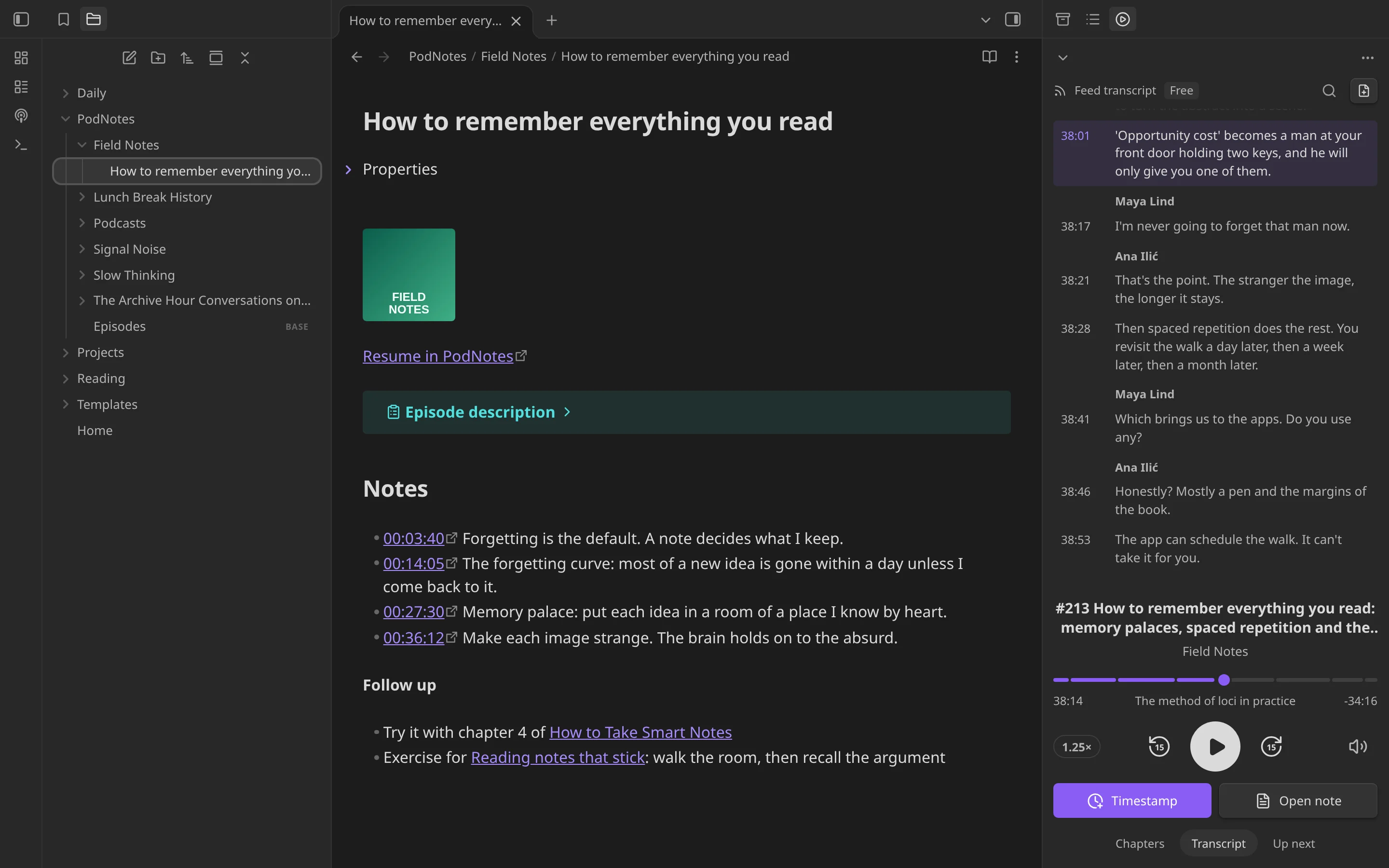The width and height of the screenshot is (1389, 868).
Task: Open the archive icon in right sidebar
Action: pos(1062,19)
